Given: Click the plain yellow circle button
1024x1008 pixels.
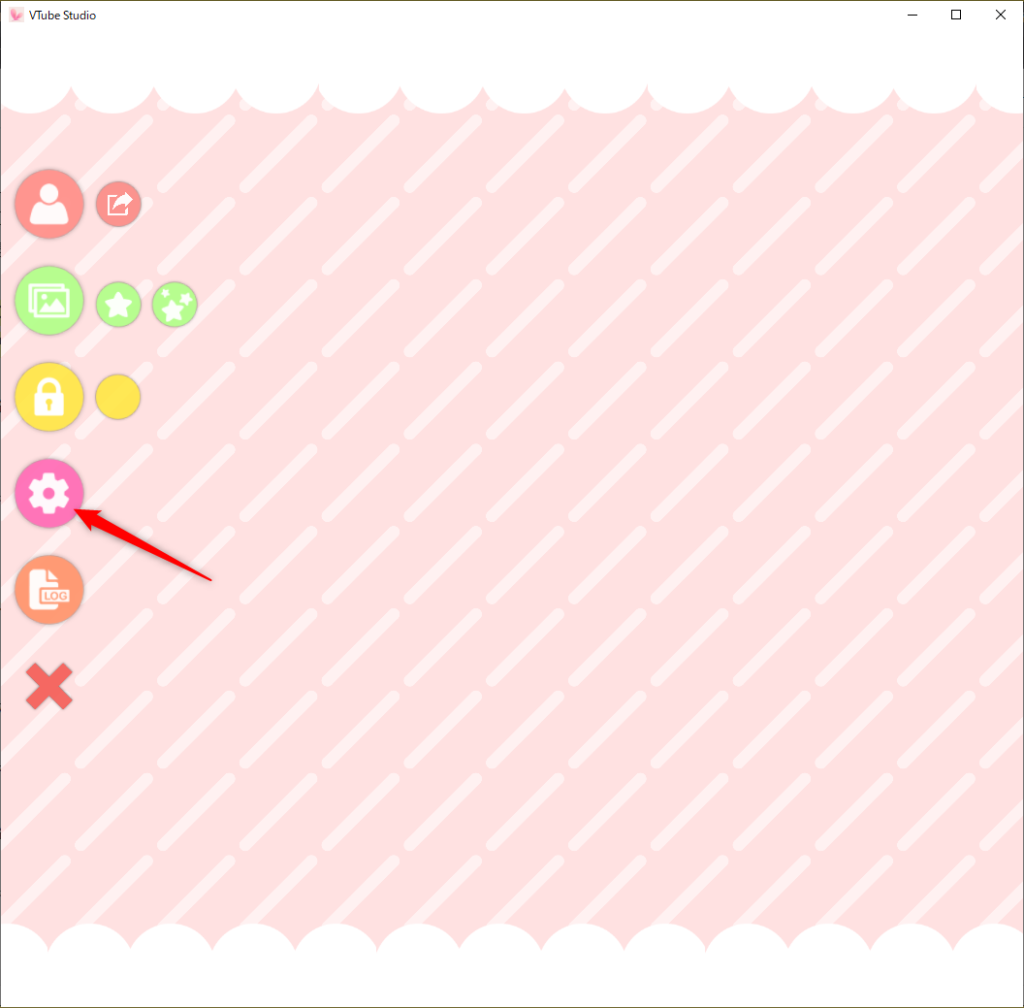Looking at the screenshot, I should tap(118, 397).
